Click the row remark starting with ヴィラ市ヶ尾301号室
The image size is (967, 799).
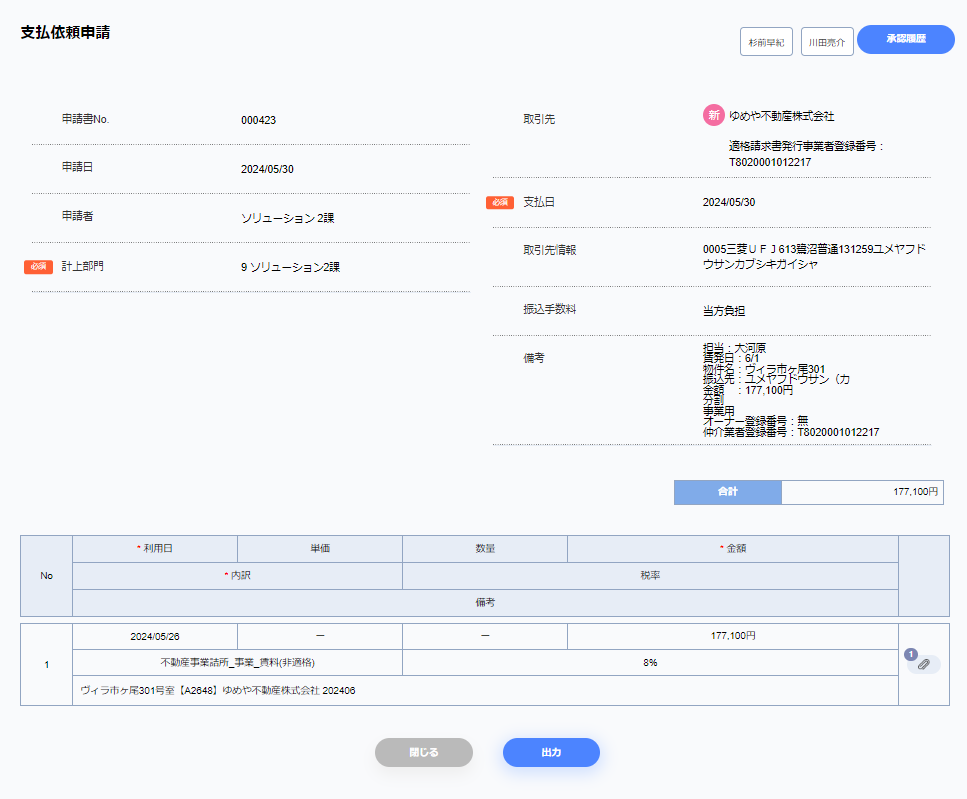pos(218,690)
